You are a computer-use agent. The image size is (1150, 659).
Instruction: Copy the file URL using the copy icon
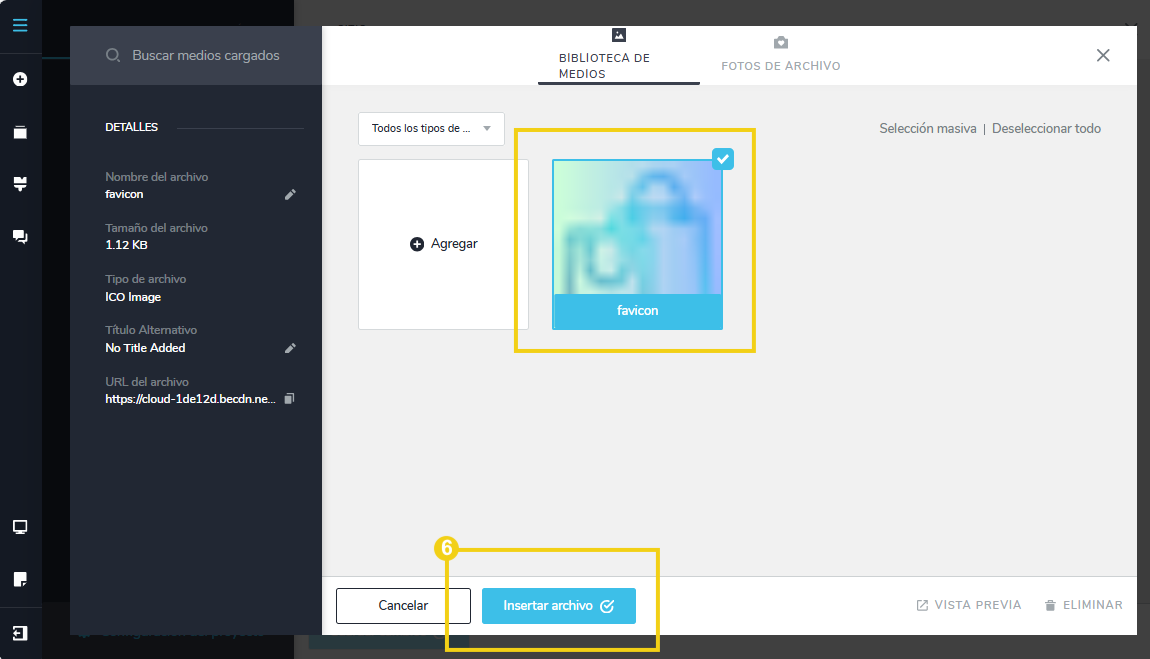(289, 399)
